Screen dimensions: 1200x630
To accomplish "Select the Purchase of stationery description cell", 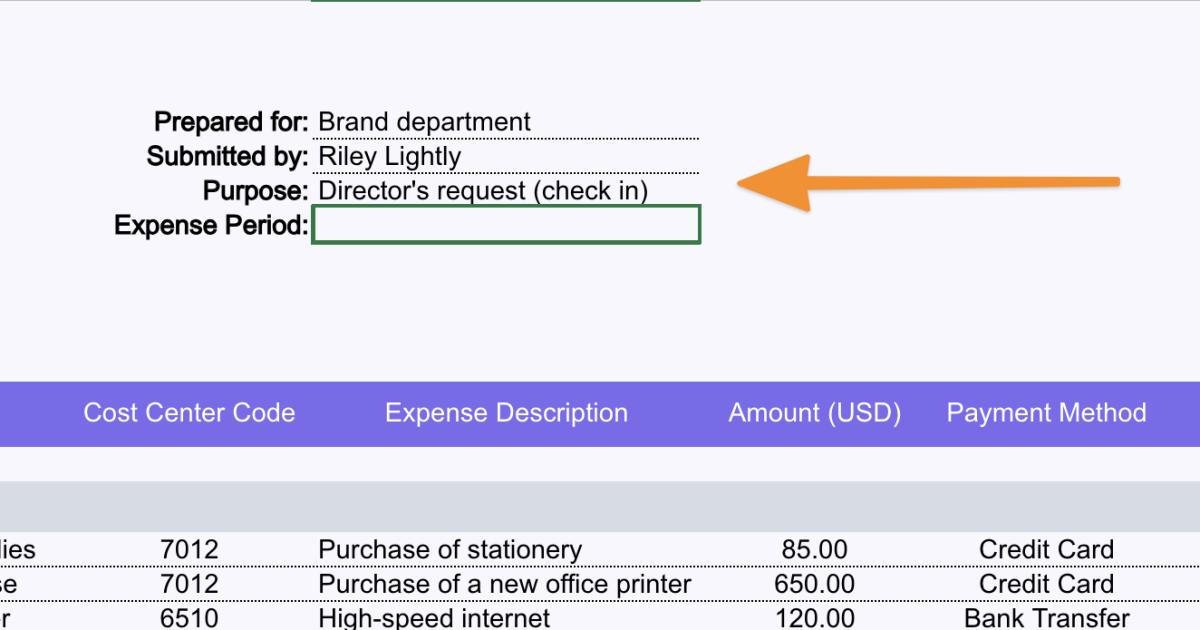I will coord(451,549).
